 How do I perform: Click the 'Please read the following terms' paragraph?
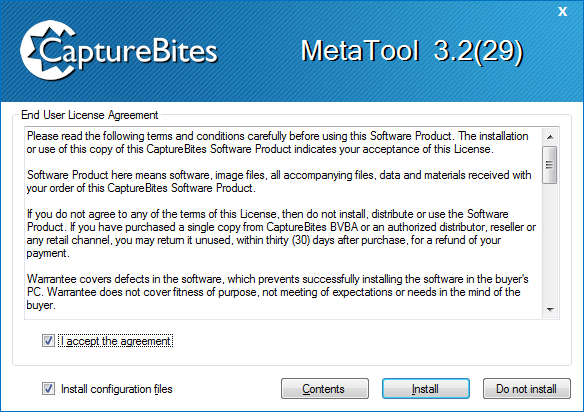tap(277, 143)
